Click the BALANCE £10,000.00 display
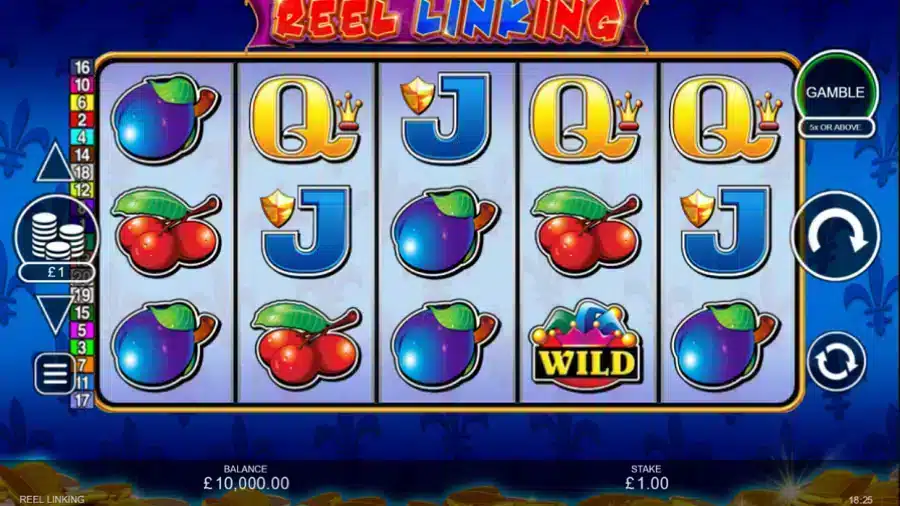The width and height of the screenshot is (900, 506). coord(246,478)
